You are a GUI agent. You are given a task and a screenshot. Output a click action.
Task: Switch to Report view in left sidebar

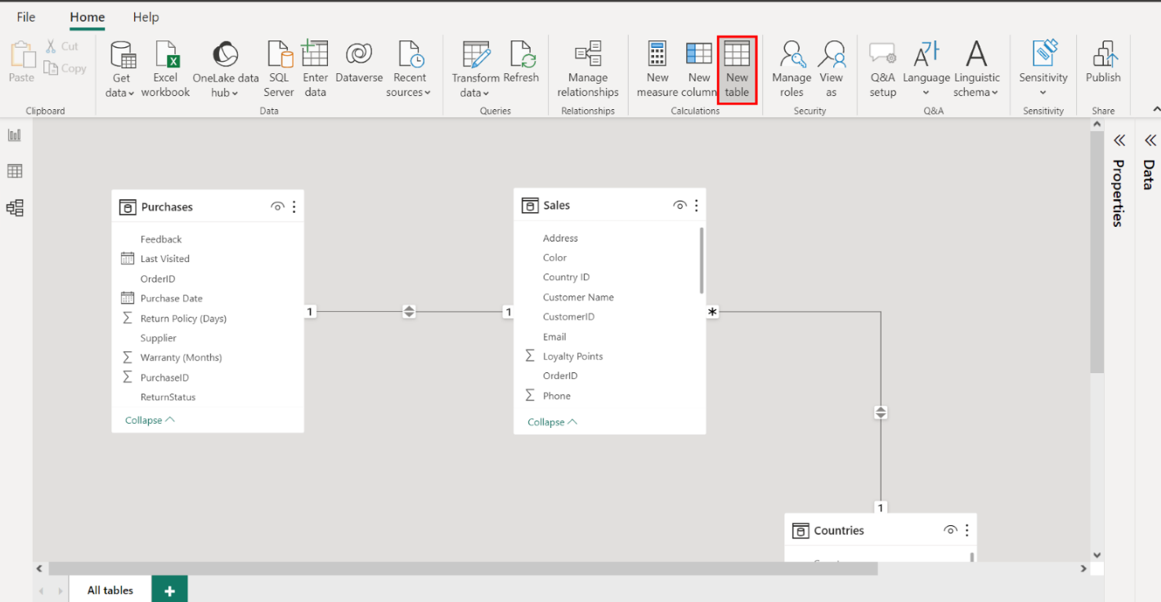(x=15, y=135)
